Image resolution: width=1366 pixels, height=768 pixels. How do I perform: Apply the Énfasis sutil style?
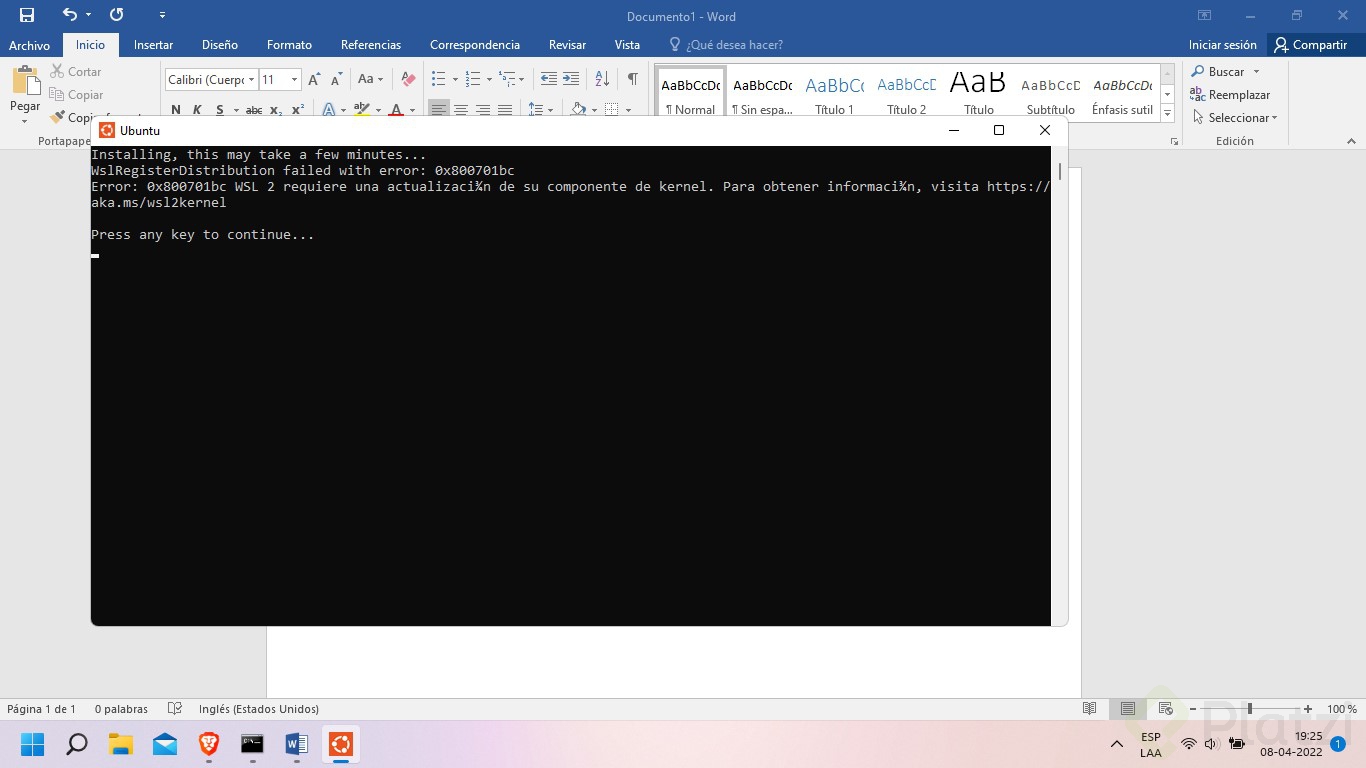(1123, 94)
